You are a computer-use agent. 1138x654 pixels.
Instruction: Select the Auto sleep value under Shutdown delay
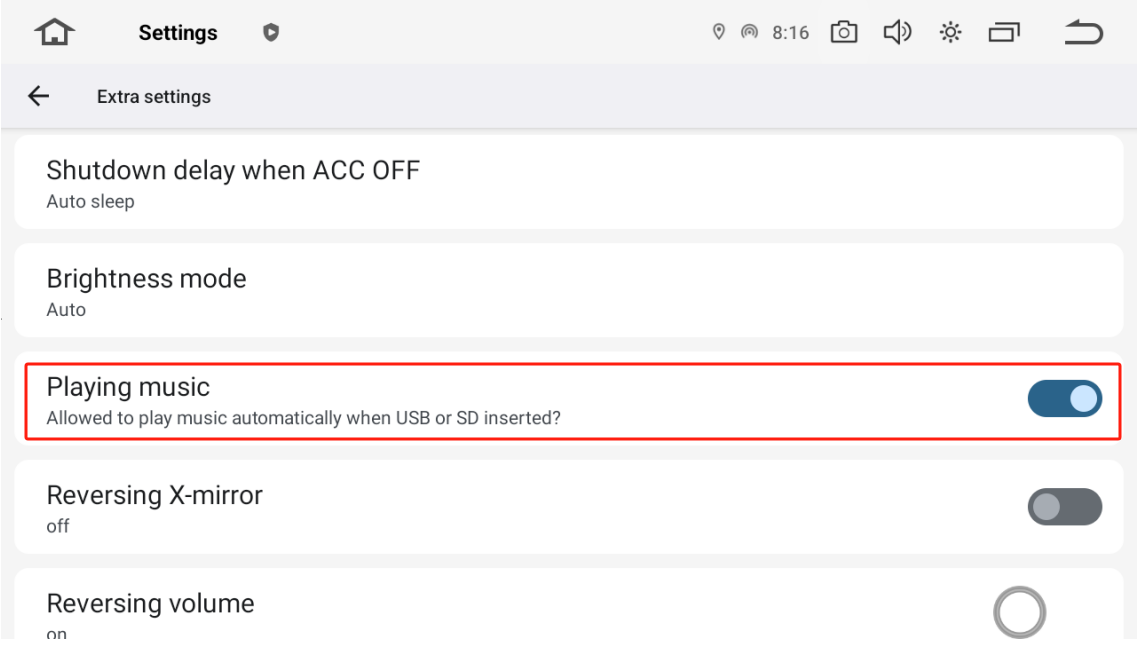click(91, 202)
